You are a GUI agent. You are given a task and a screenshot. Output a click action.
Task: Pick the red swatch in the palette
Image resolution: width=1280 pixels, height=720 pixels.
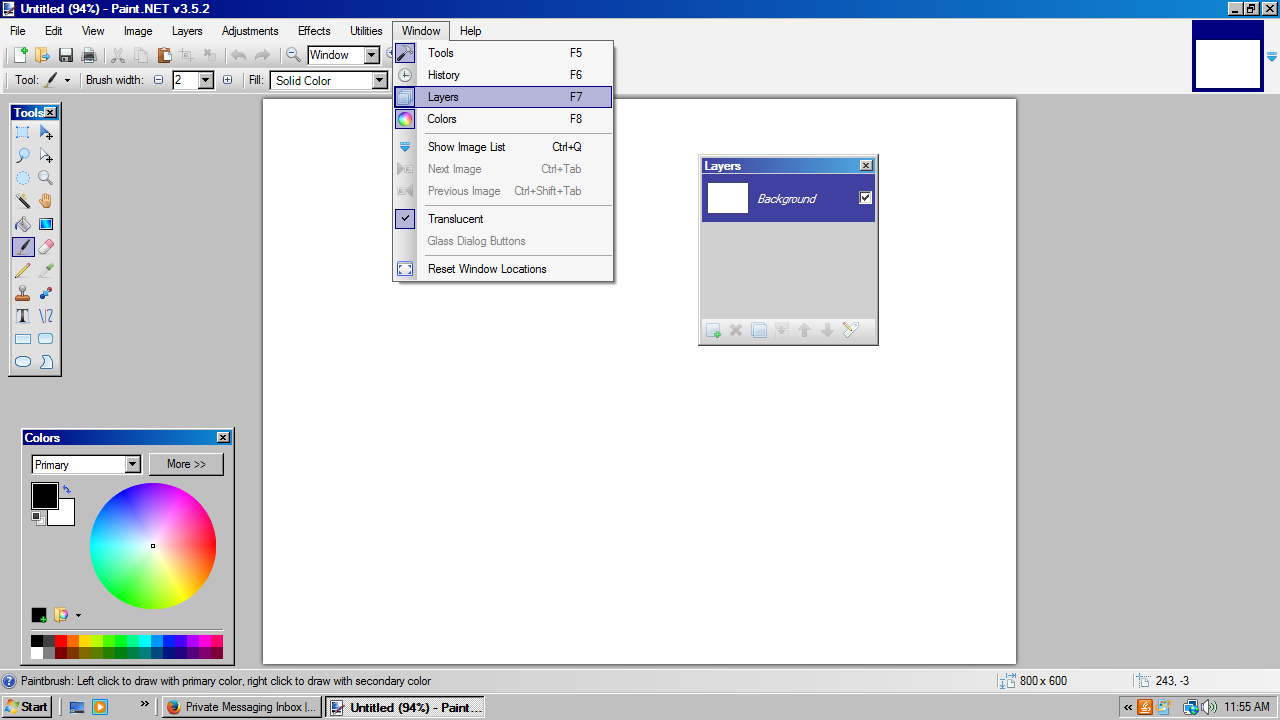pos(61,641)
